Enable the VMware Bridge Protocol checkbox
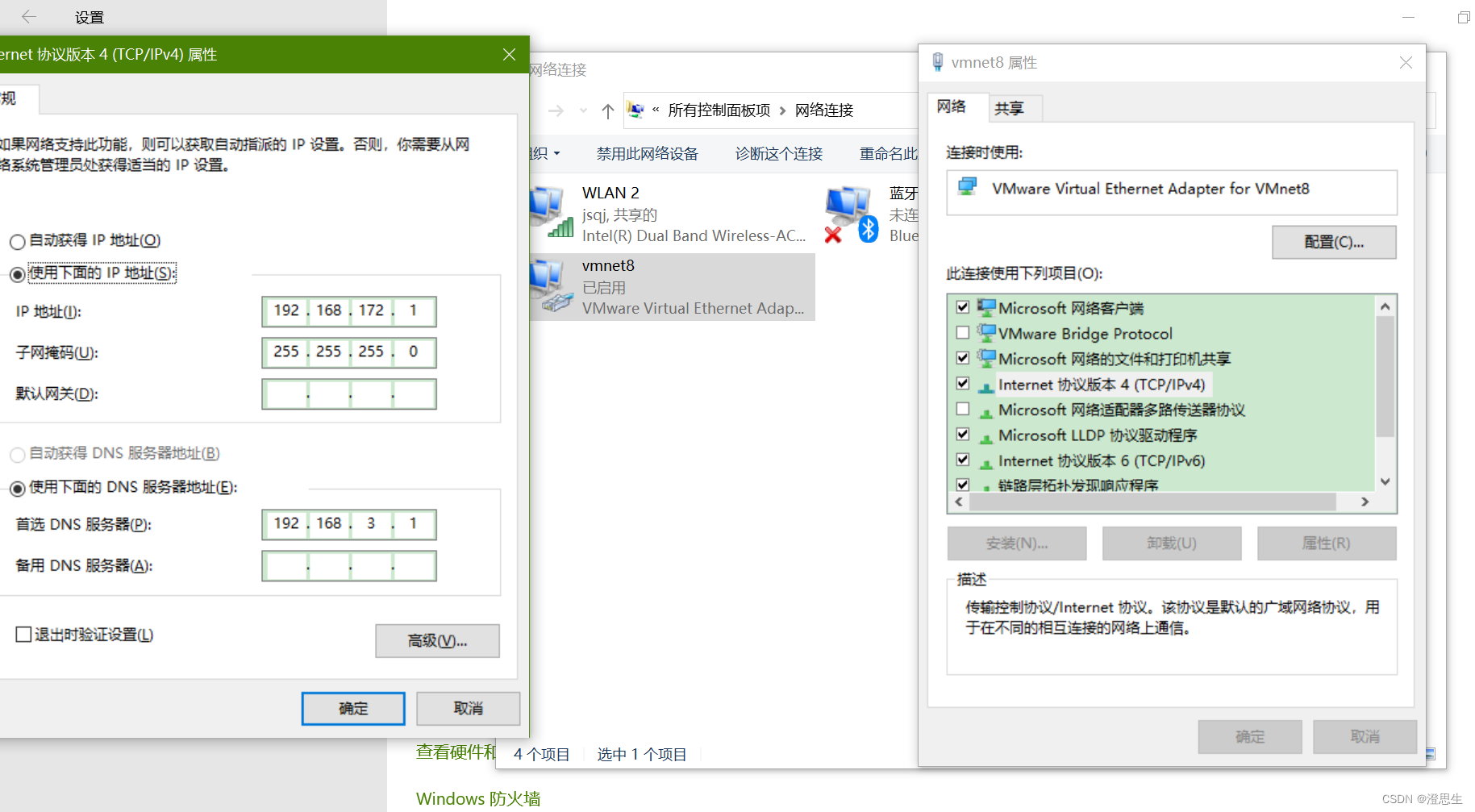The width and height of the screenshot is (1475, 812). click(x=962, y=332)
